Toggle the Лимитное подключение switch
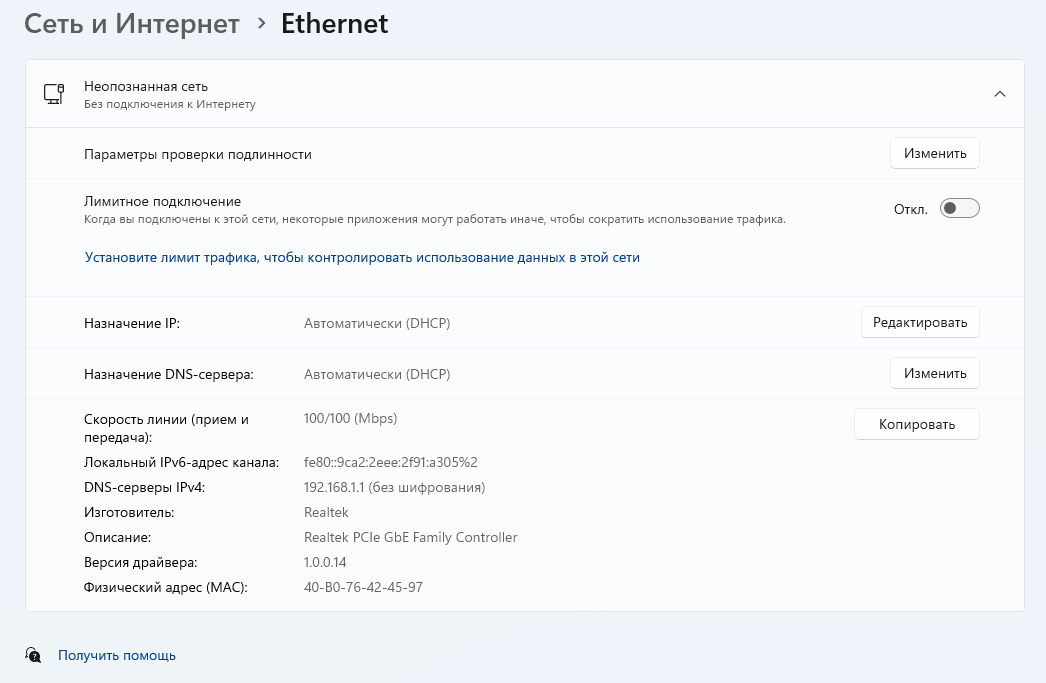Image resolution: width=1046 pixels, height=683 pixels. click(x=959, y=208)
